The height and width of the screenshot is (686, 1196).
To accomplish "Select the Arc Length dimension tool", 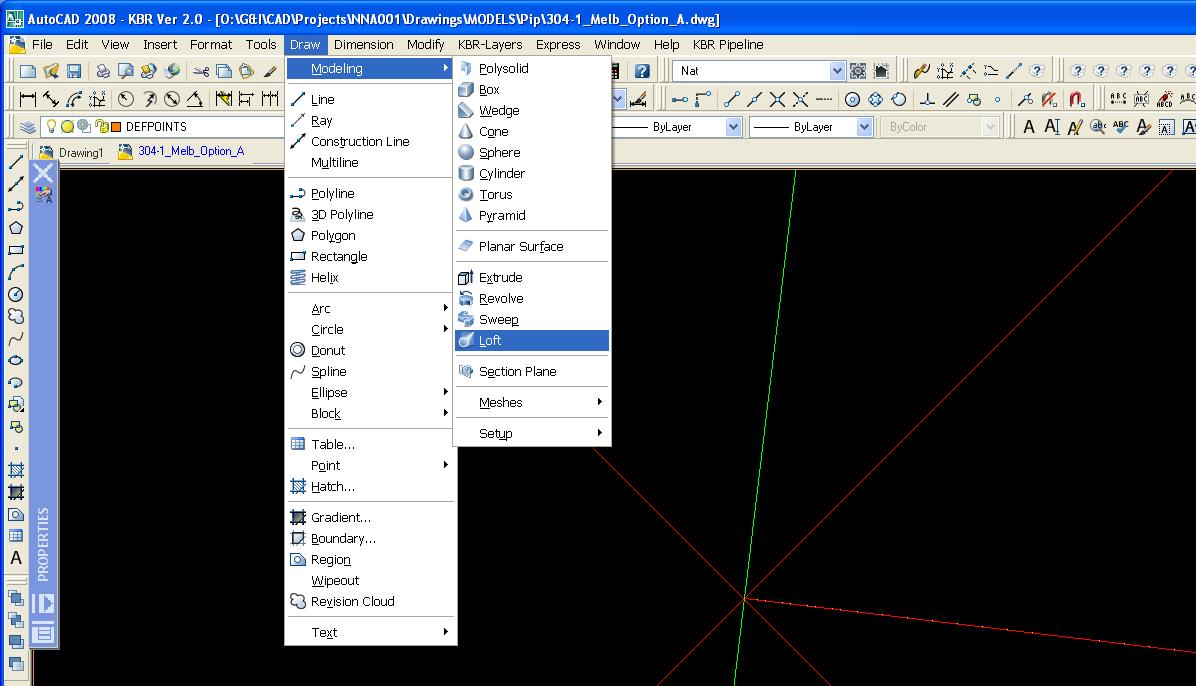I will point(74,99).
